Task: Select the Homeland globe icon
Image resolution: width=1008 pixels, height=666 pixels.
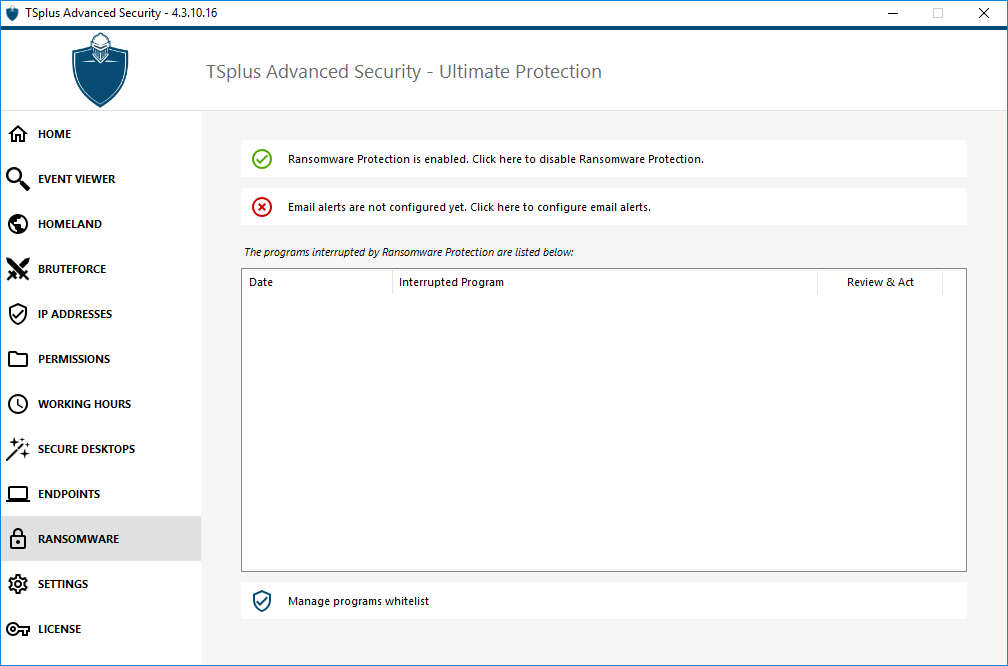Action: pyautogui.click(x=18, y=224)
